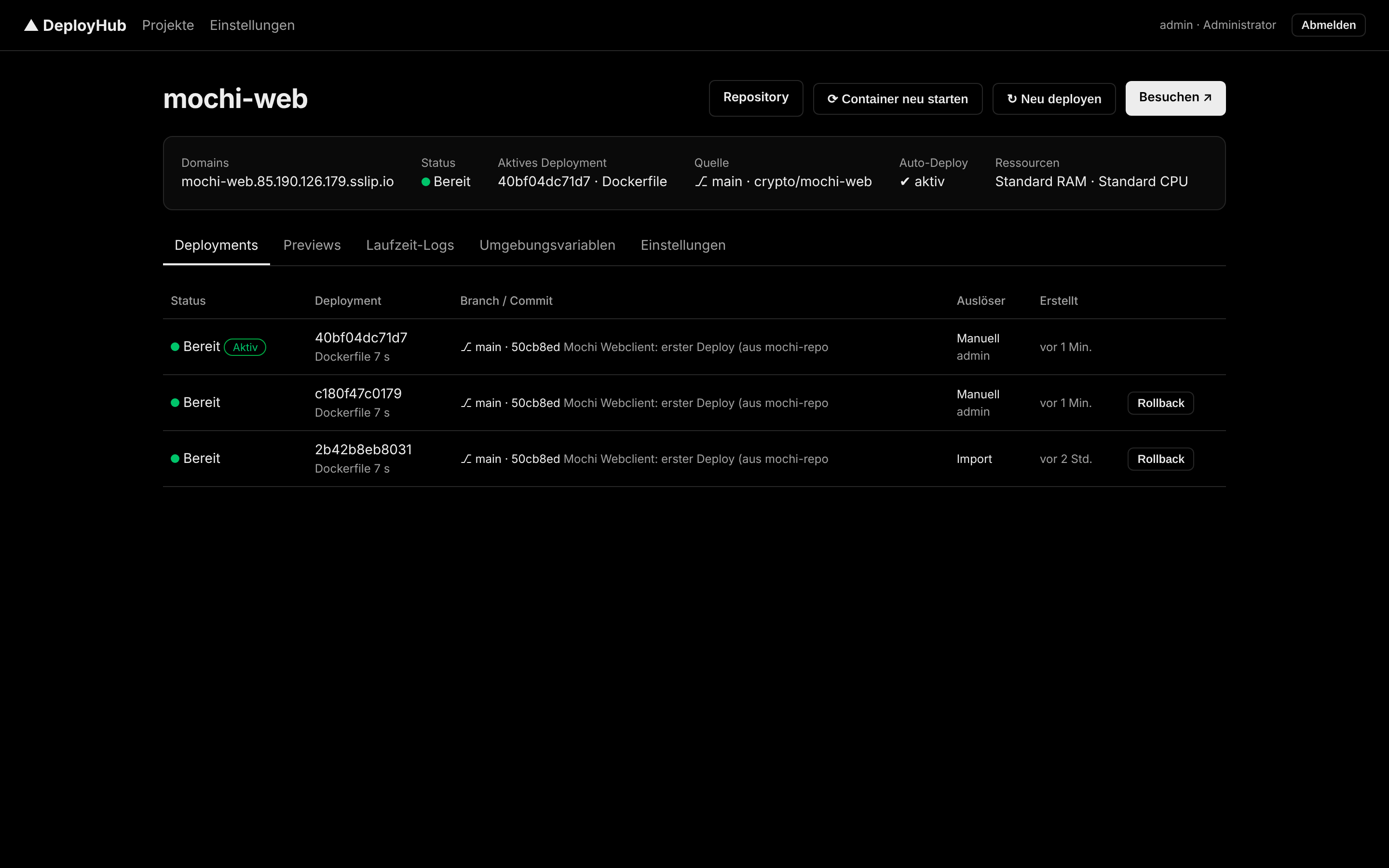Rollback to deployment 2b42b8eb8031
Viewport: 1389px width, 868px height.
pyautogui.click(x=1160, y=459)
